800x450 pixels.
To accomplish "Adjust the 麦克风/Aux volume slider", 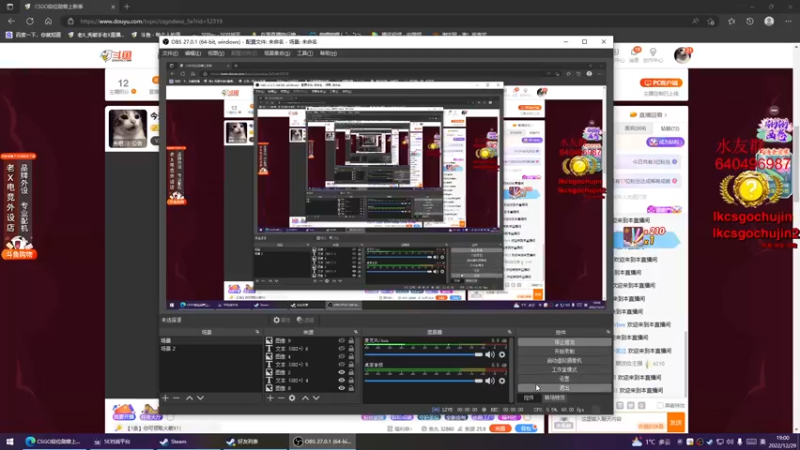I will click(423, 355).
